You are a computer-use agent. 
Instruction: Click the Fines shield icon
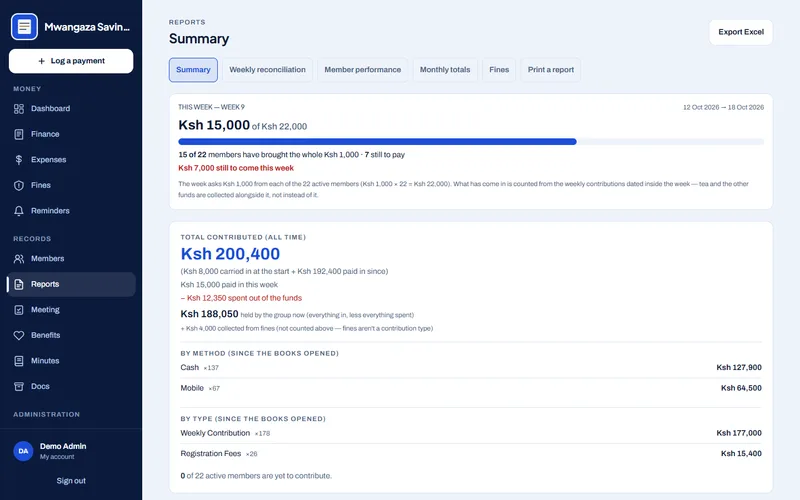[19, 185]
